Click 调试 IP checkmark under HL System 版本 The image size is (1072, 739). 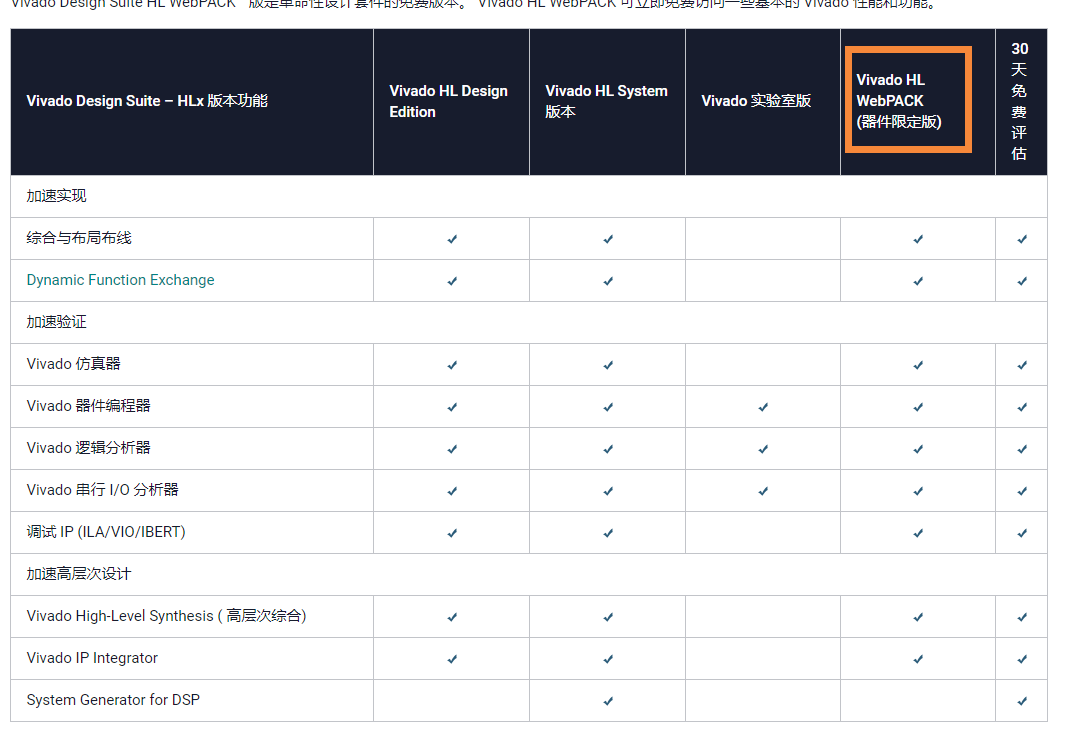tap(608, 533)
